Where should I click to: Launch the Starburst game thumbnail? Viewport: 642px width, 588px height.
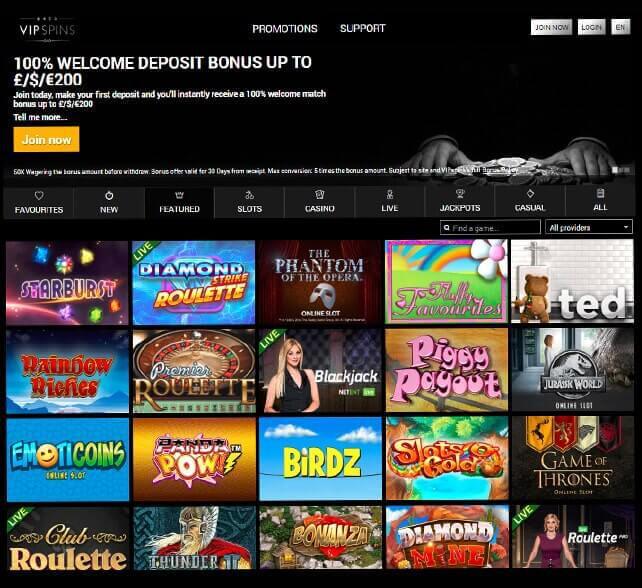click(x=67, y=283)
